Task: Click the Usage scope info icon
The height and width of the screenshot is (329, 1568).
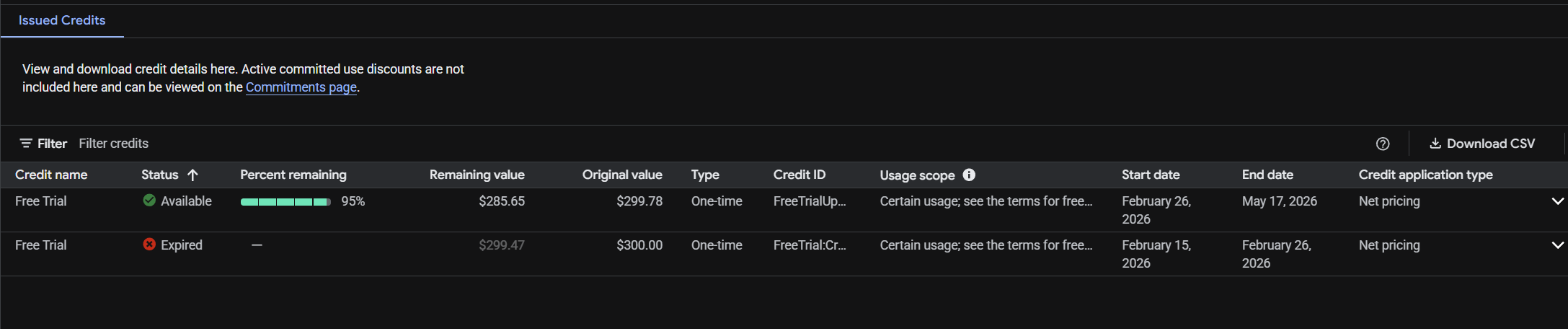Action: pyautogui.click(x=969, y=175)
